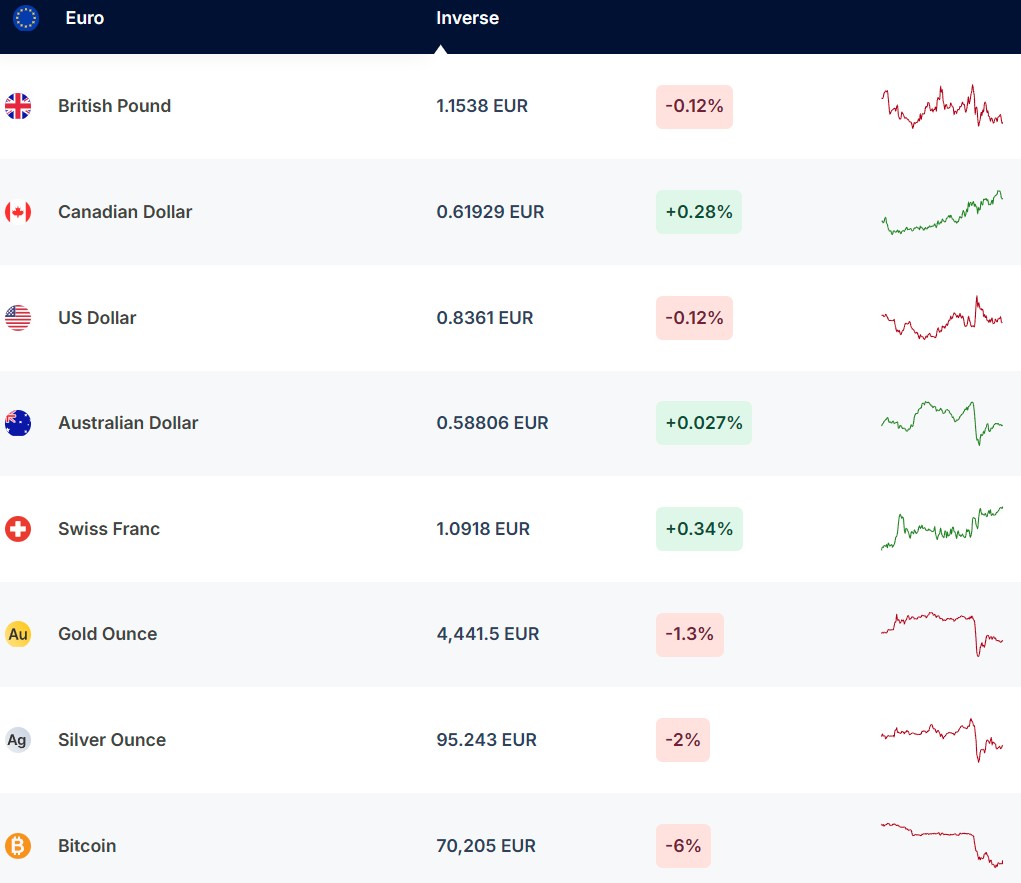The width and height of the screenshot is (1021, 883).
Task: Open the British Pound link
Action: click(114, 106)
